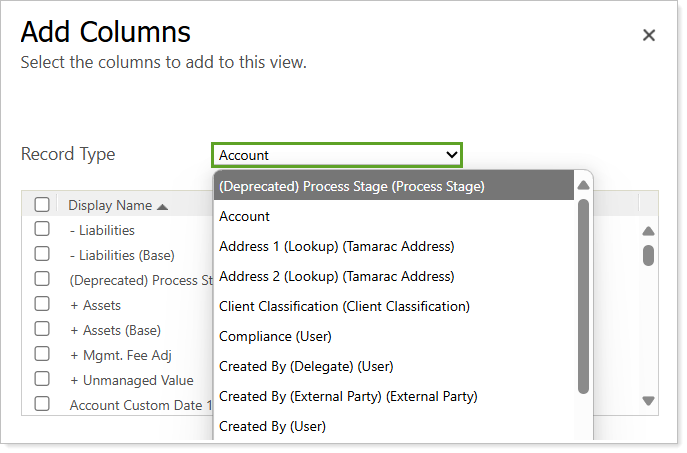
Task: Check the '- Liabilities (Base)' checkbox
Action: [x=42, y=254]
